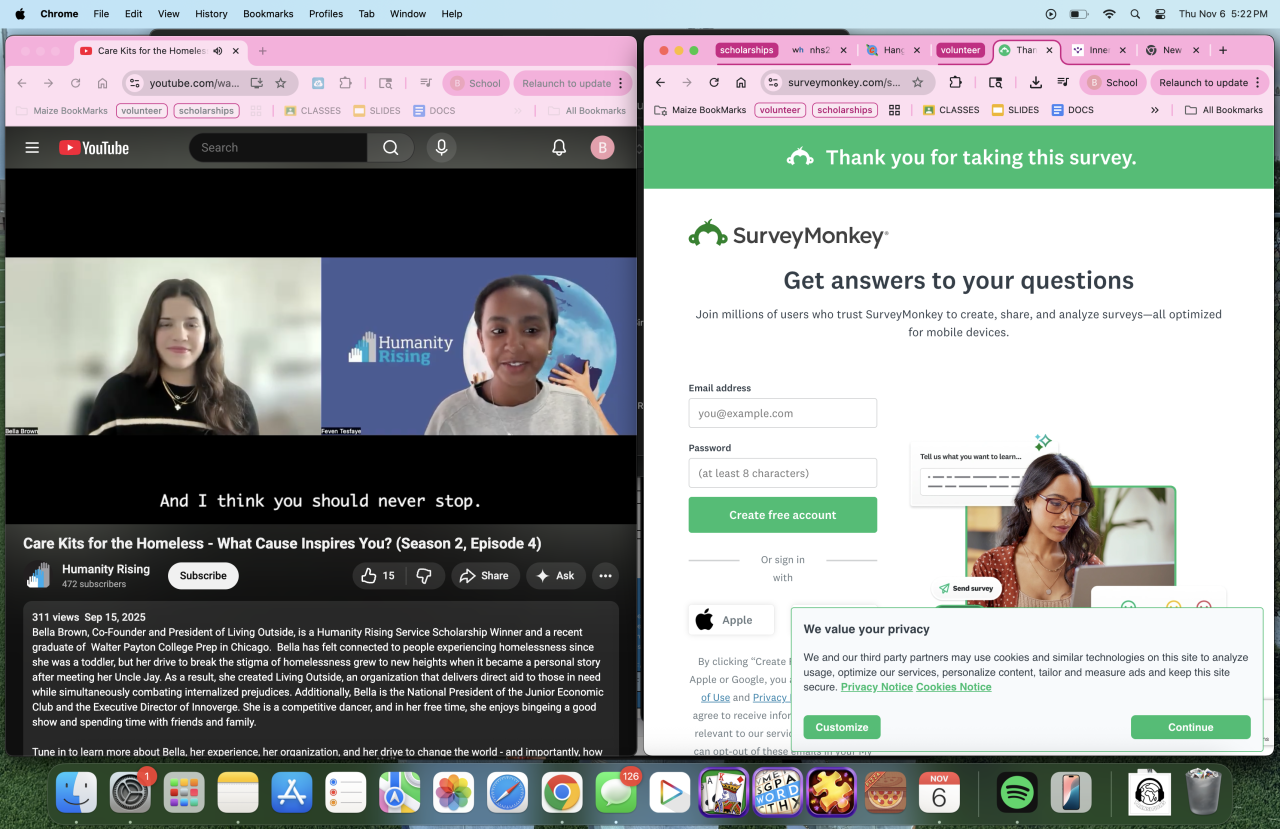1280x829 pixels.
Task: Like the Care Kits video
Action: coord(378,575)
